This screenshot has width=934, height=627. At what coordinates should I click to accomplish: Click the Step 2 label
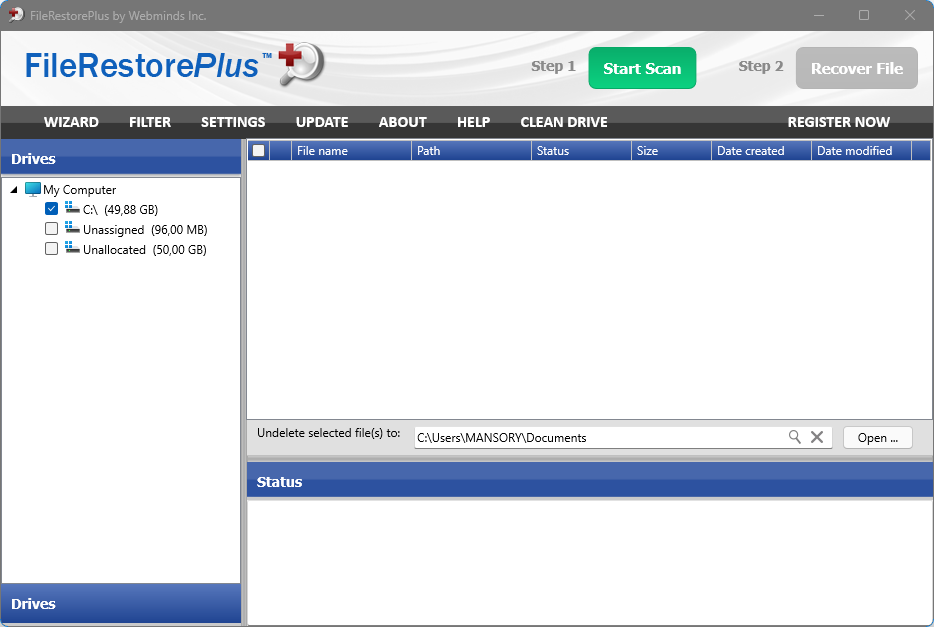pyautogui.click(x=761, y=66)
